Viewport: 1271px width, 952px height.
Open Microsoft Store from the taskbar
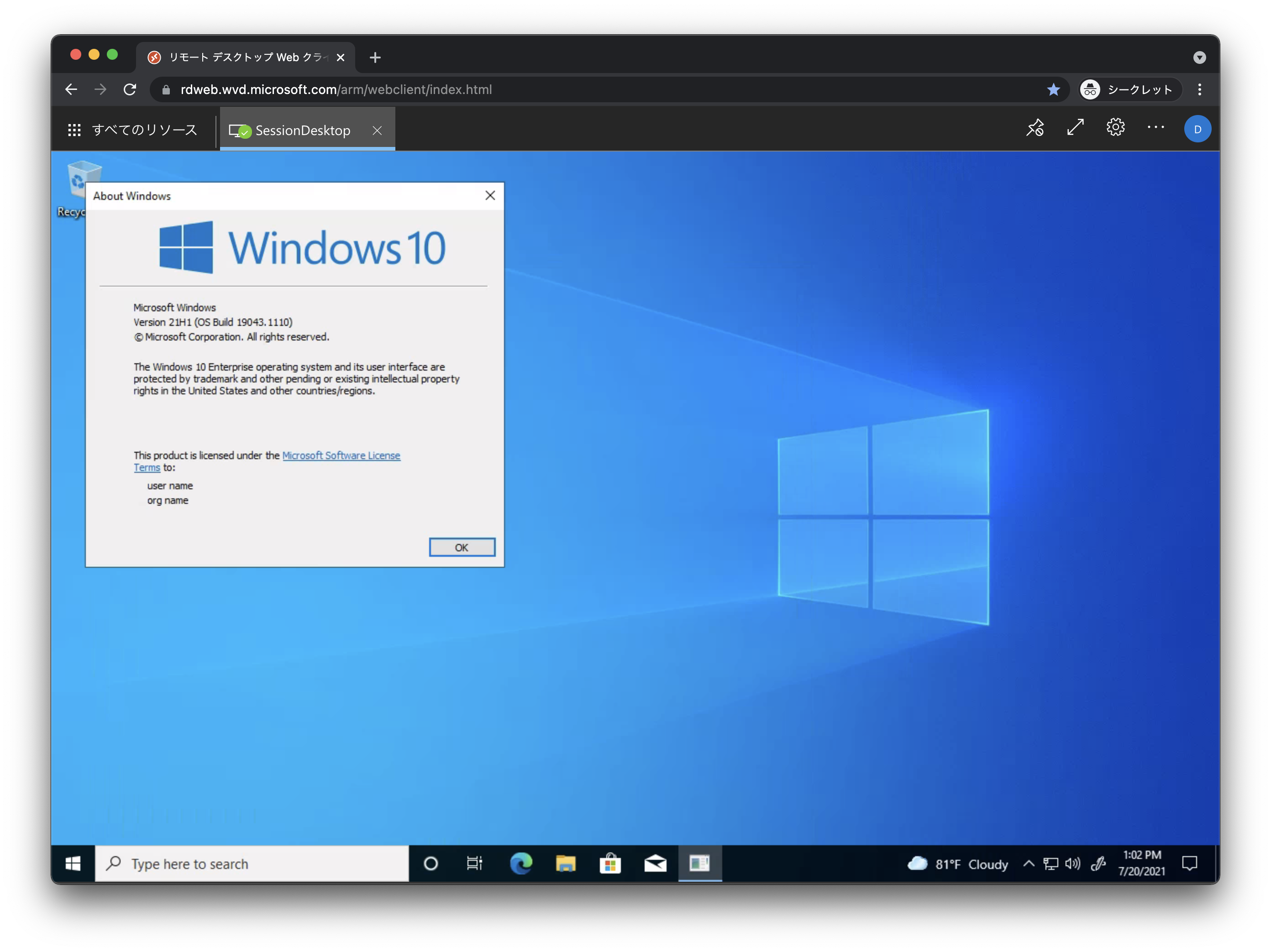[610, 863]
